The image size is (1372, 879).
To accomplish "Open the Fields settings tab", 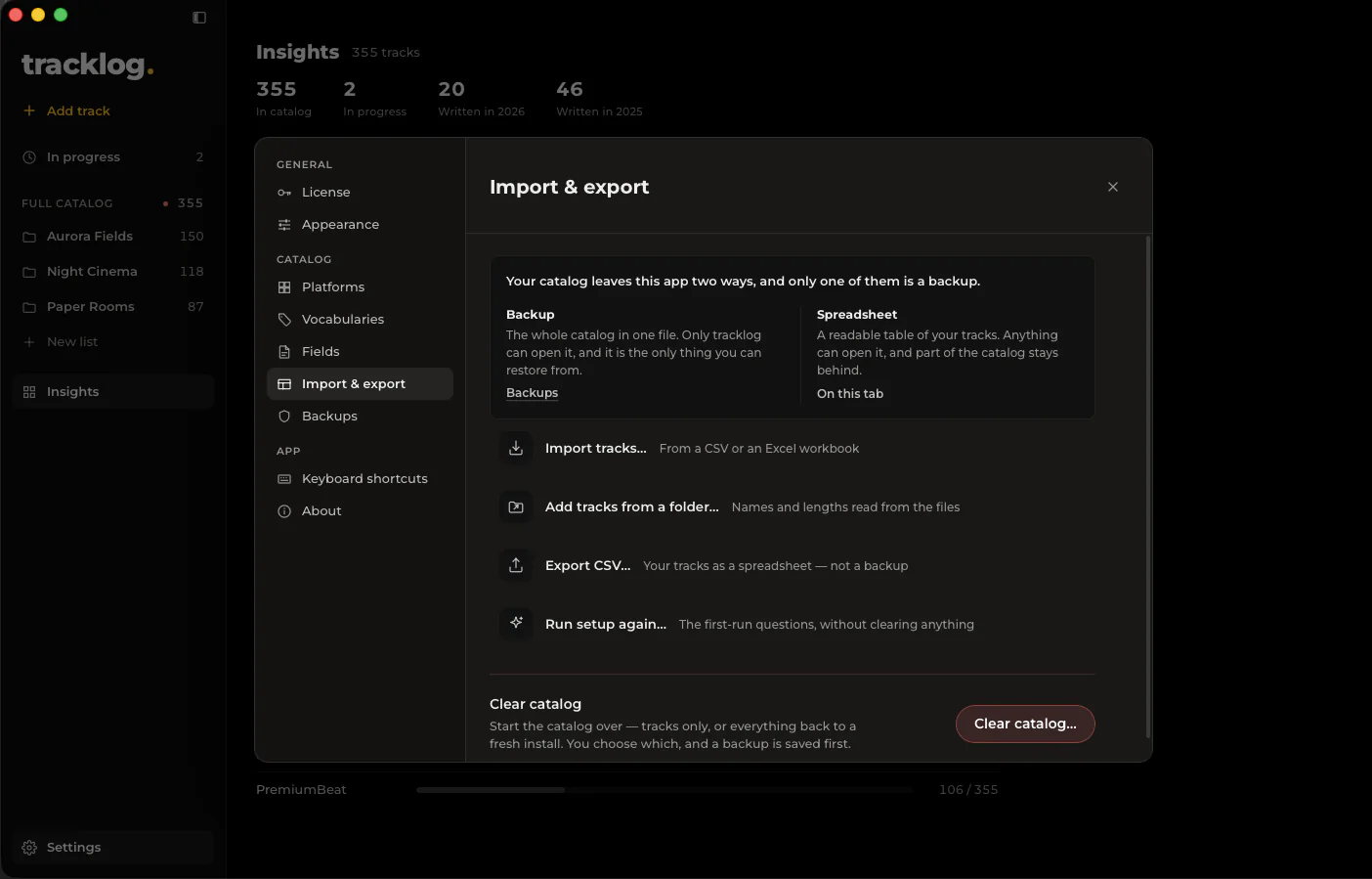I will coord(360,352).
